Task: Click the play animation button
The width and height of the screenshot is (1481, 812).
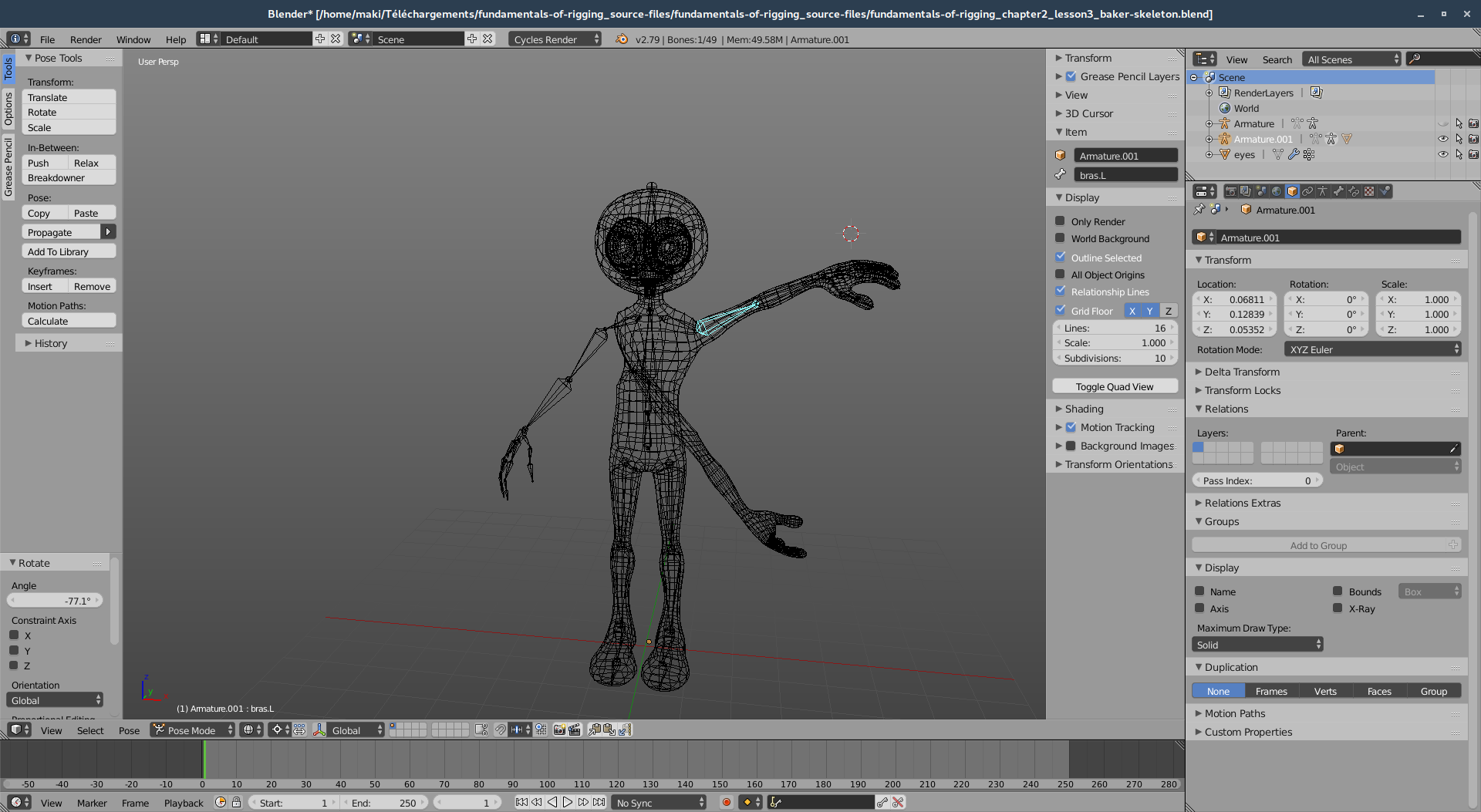Action: pyautogui.click(x=568, y=803)
